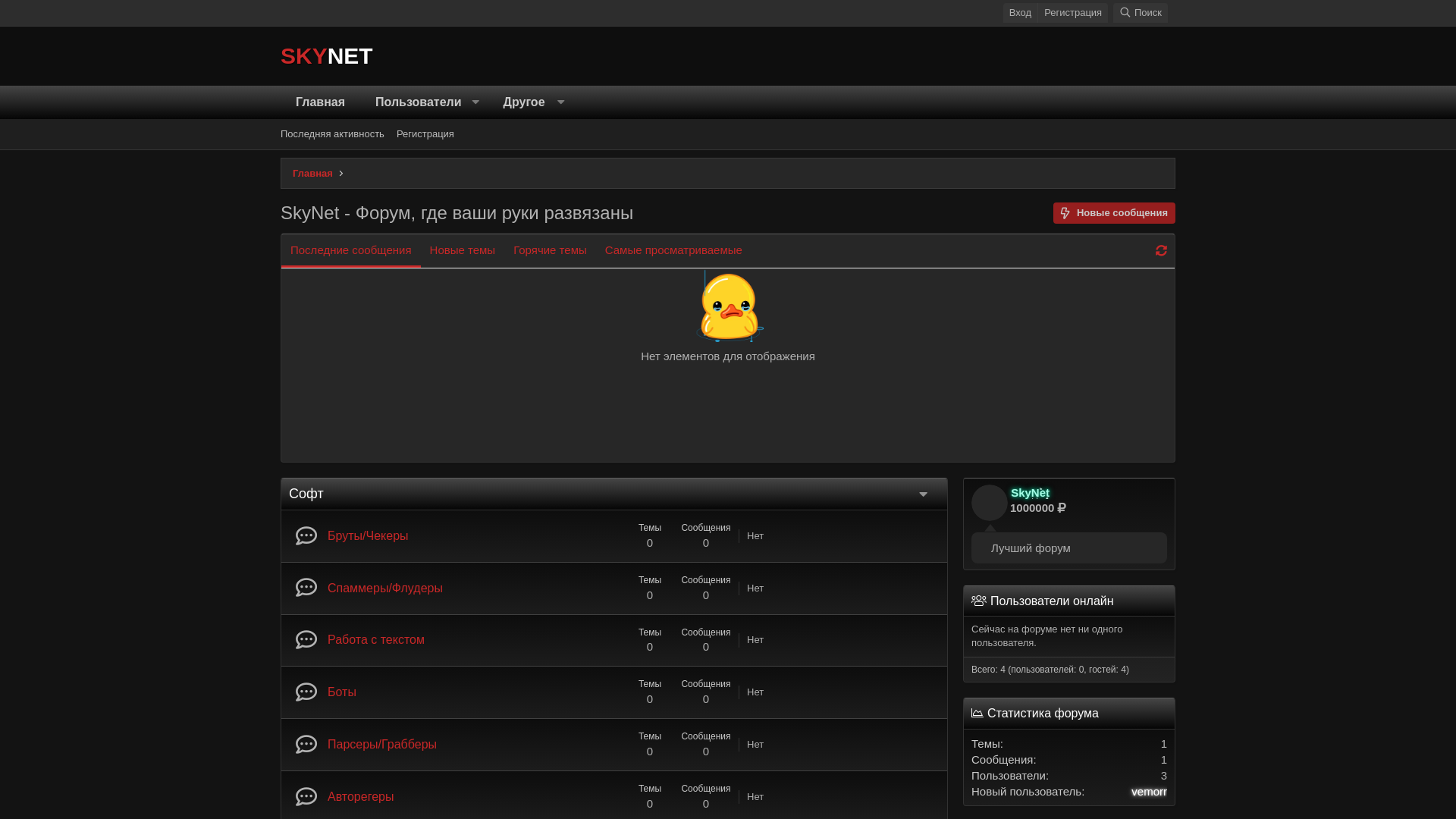Click the search magnifier icon in the top bar

click(x=1125, y=12)
